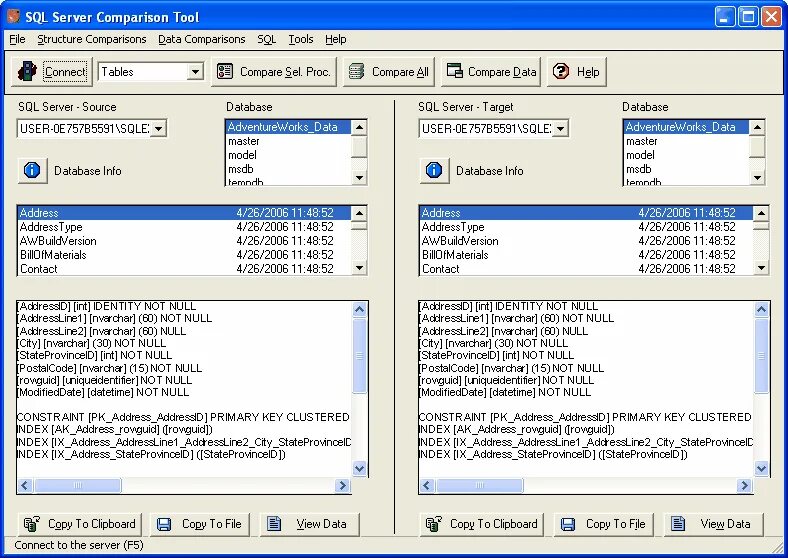Click the Compare Sel. Proc. button label
This screenshot has width=788, height=558.
tap(285, 72)
